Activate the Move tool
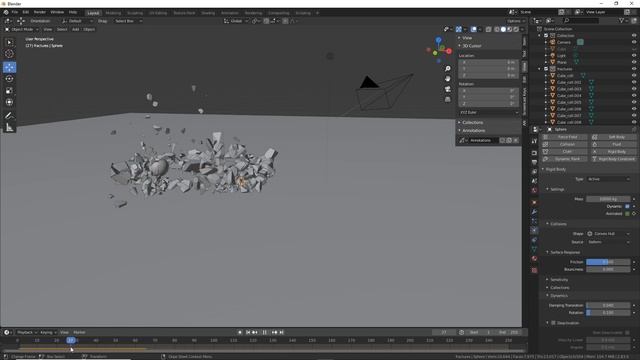This screenshot has height=360, width=640. (9, 67)
